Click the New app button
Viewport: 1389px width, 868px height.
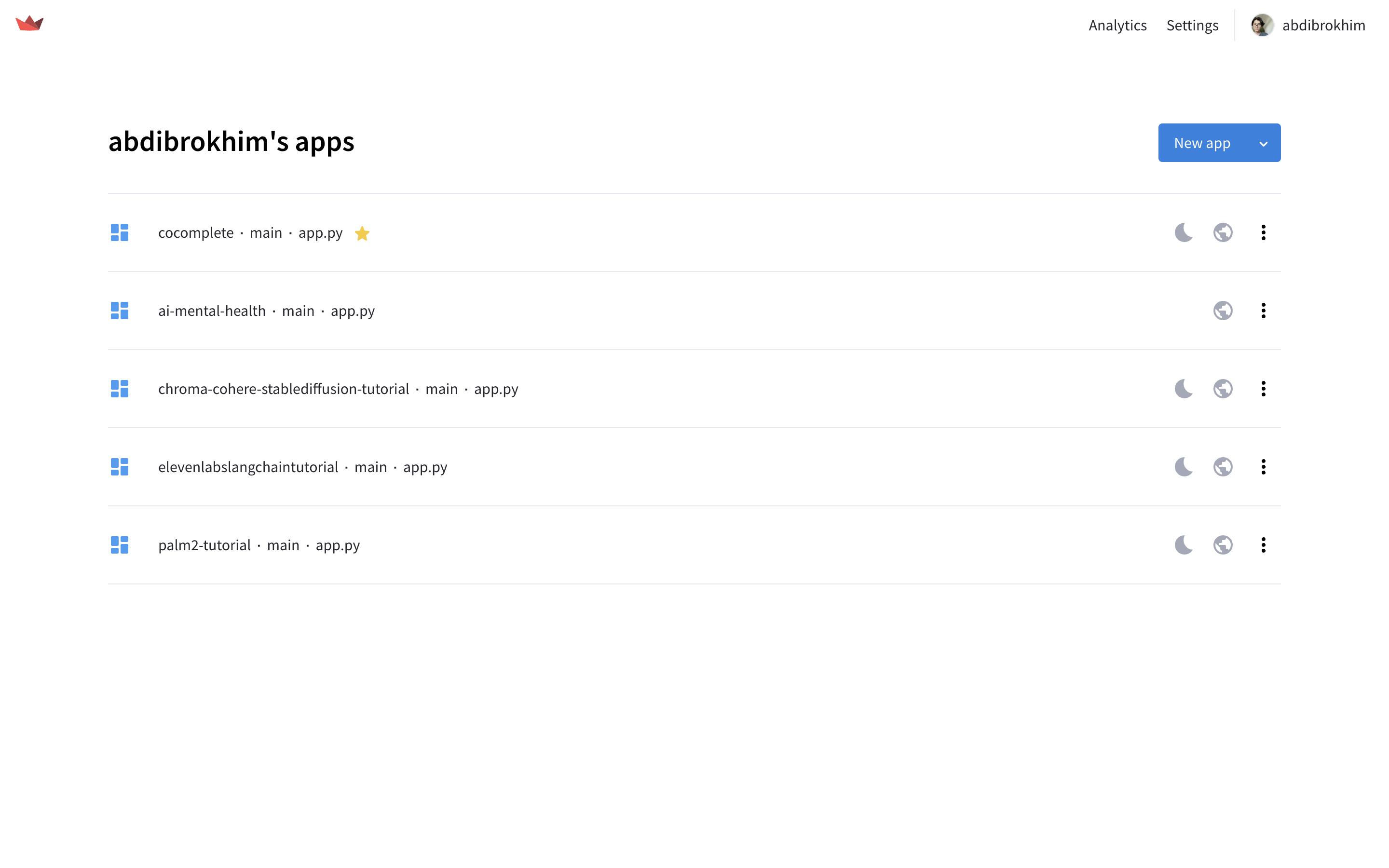tap(1202, 143)
